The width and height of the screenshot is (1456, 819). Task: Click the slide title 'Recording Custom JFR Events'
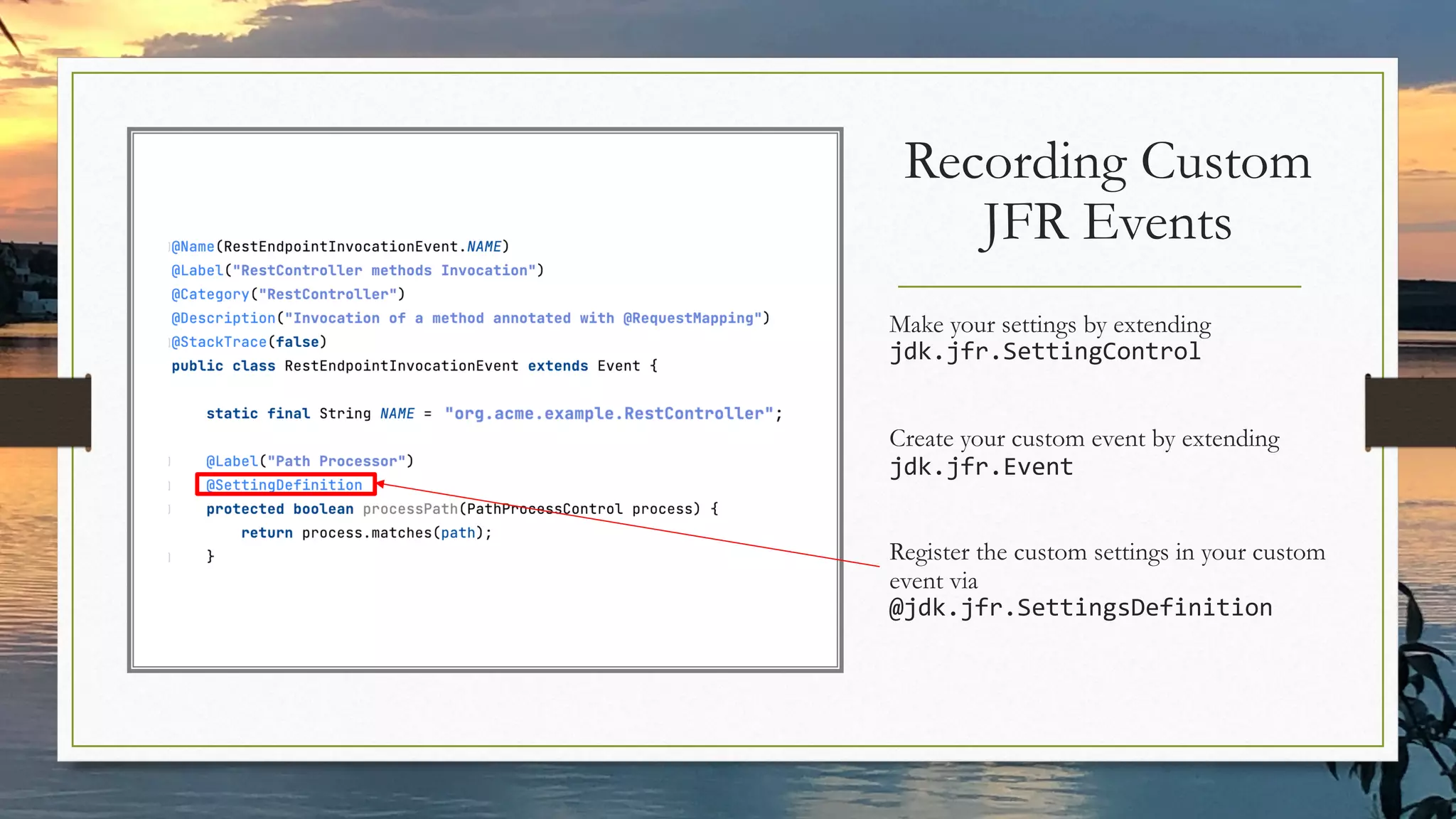(1108, 192)
